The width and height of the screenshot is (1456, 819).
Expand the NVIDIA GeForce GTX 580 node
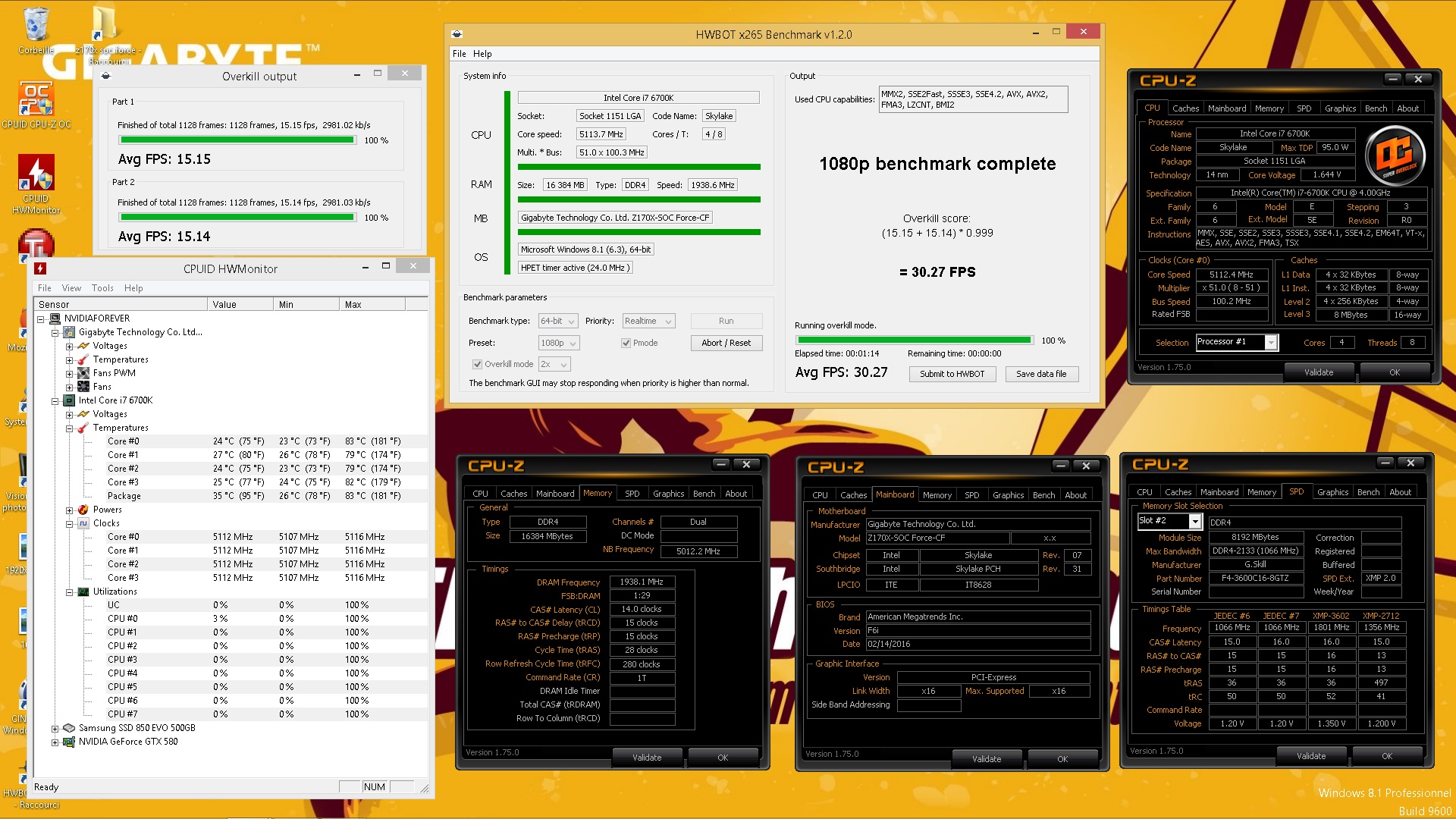click(55, 742)
